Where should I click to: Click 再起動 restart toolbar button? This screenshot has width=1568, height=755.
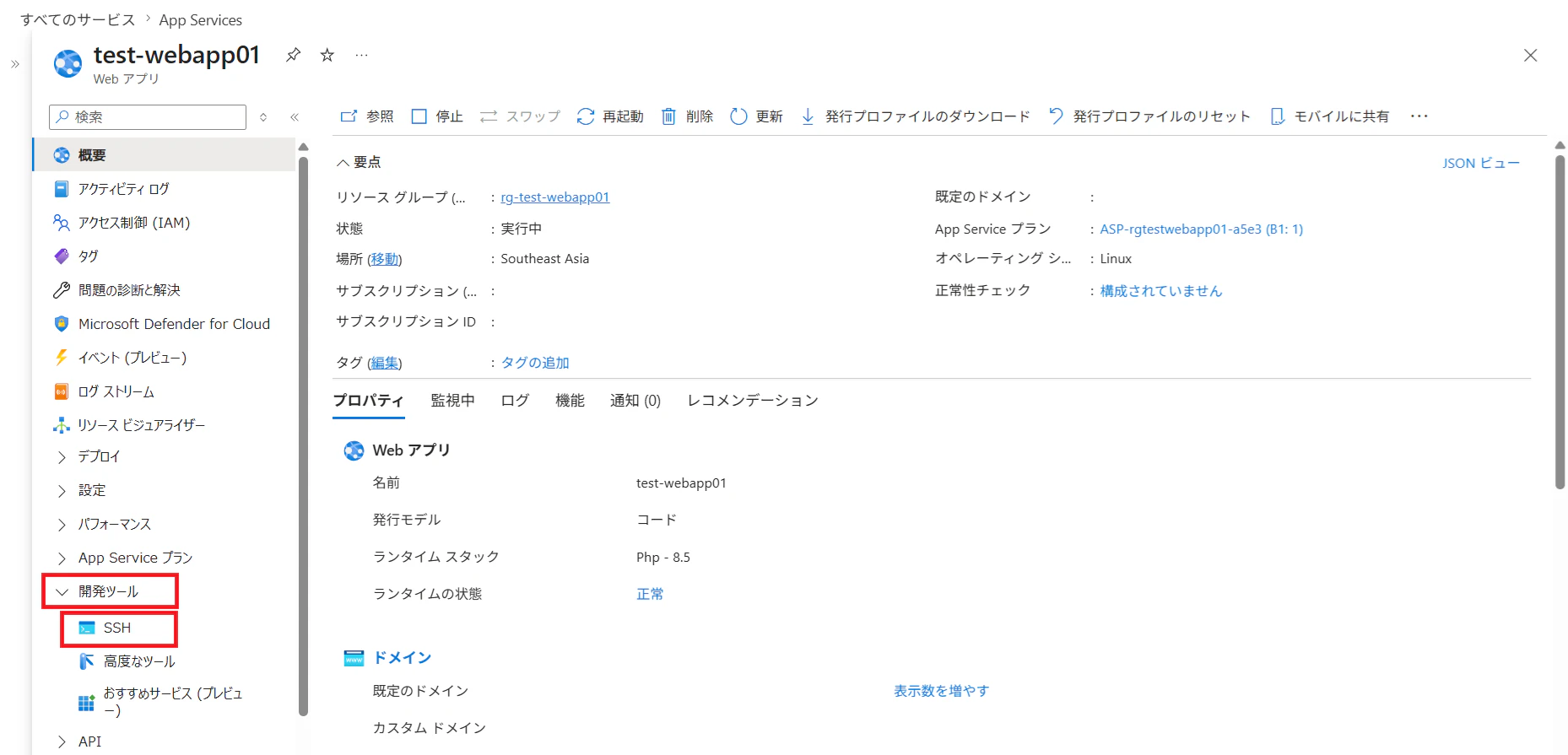610,116
